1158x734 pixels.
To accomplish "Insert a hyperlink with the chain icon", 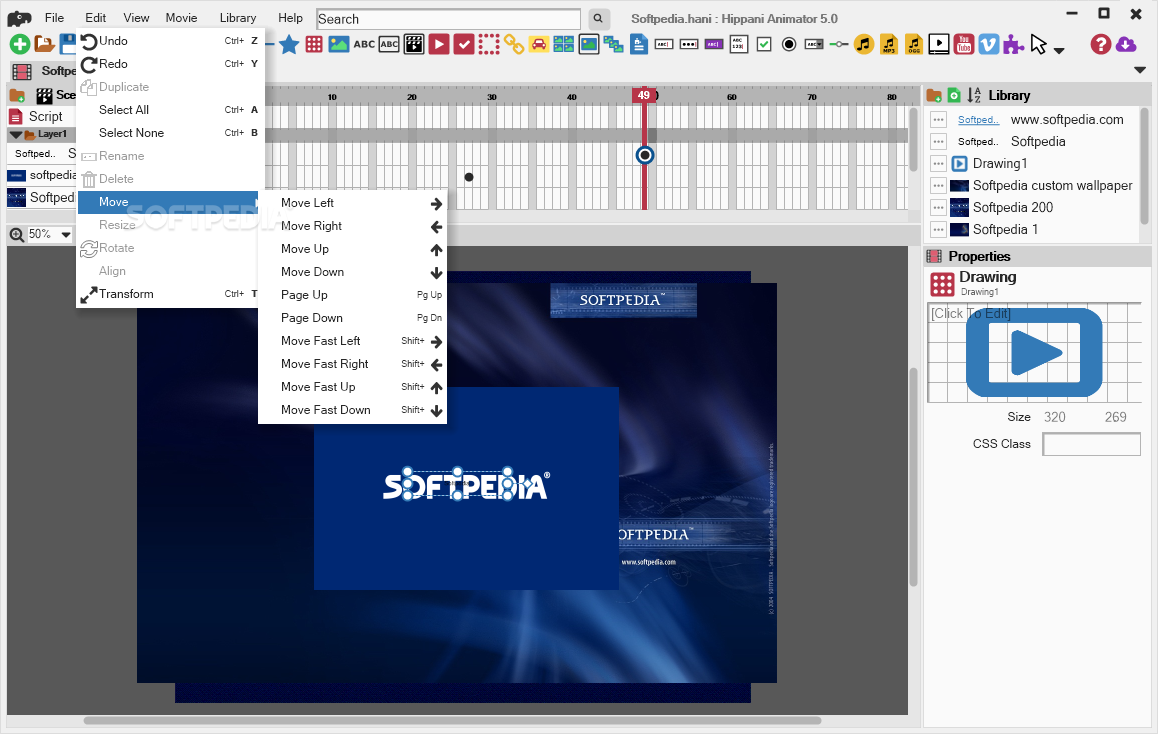I will (x=514, y=44).
